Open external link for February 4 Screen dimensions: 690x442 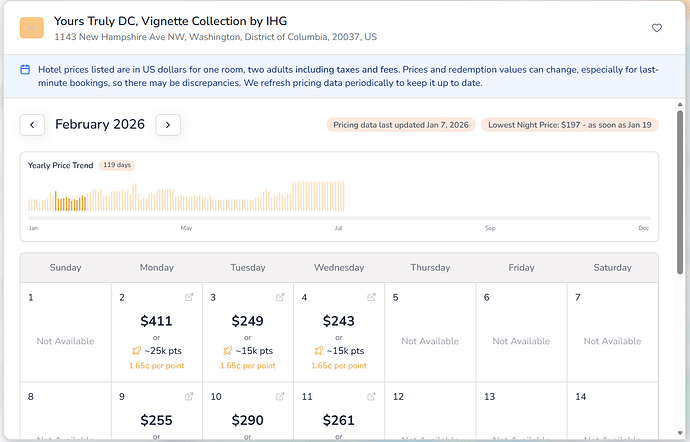point(371,298)
